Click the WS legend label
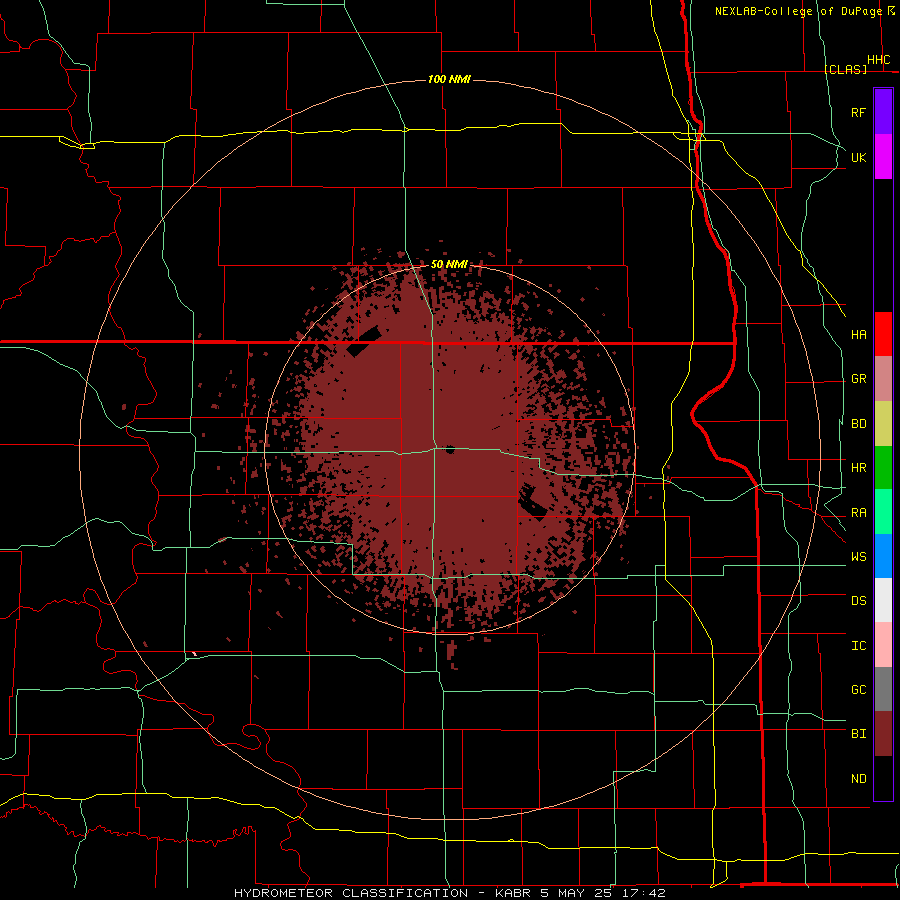 pyautogui.click(x=859, y=557)
